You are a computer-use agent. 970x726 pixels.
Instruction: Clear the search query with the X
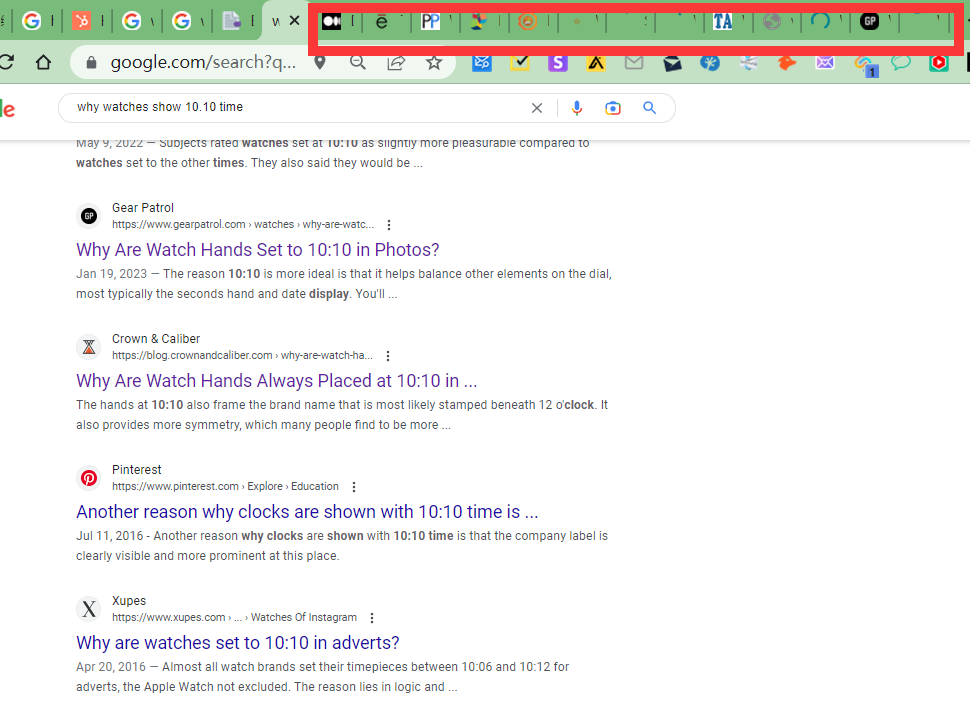coord(537,108)
